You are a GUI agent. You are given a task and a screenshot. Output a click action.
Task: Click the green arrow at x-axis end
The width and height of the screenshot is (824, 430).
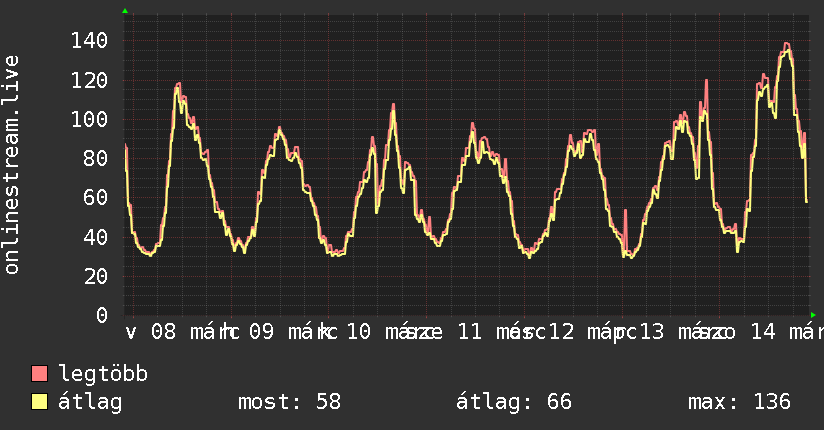click(813, 315)
